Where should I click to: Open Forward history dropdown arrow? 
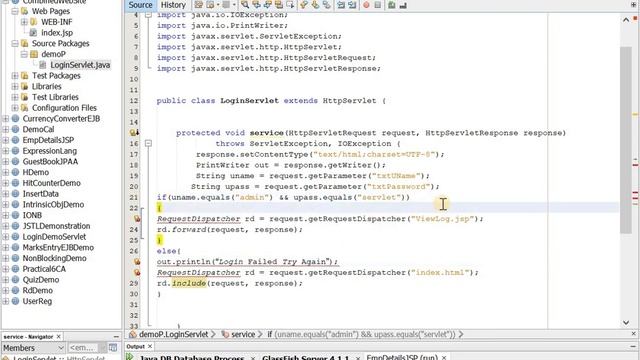click(234, 5)
